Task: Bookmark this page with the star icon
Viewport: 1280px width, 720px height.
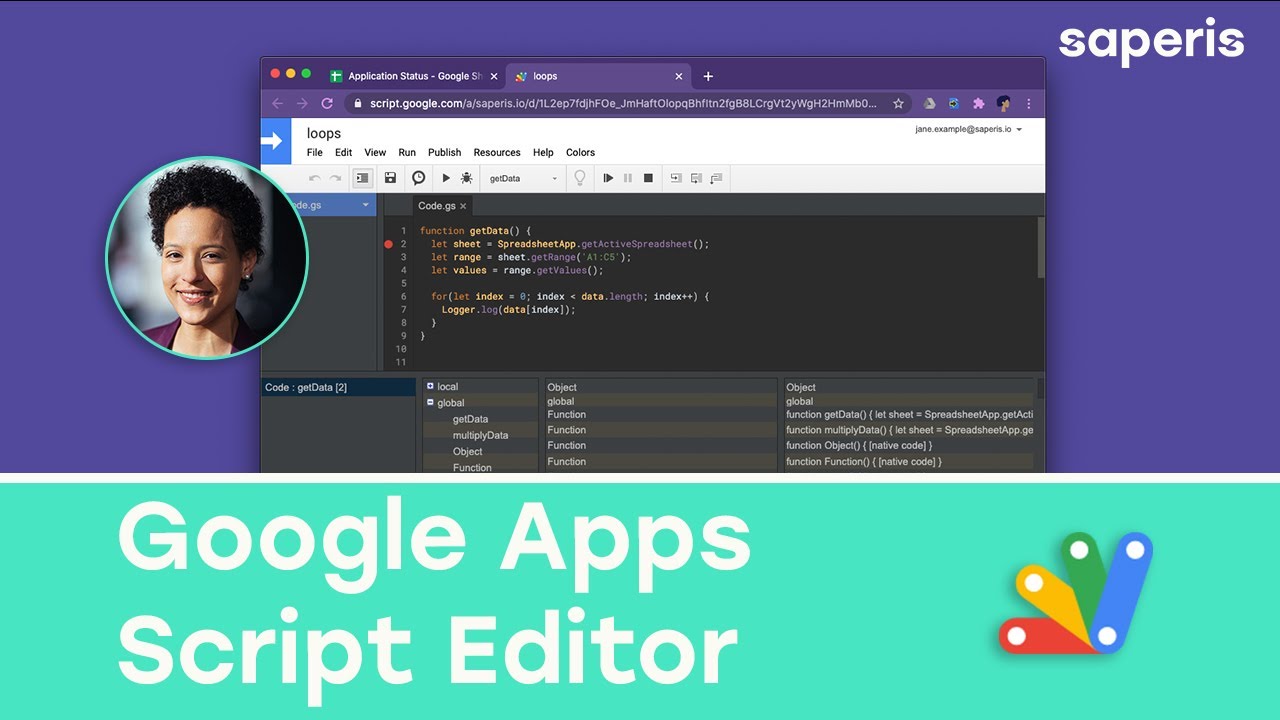Action: coord(898,103)
